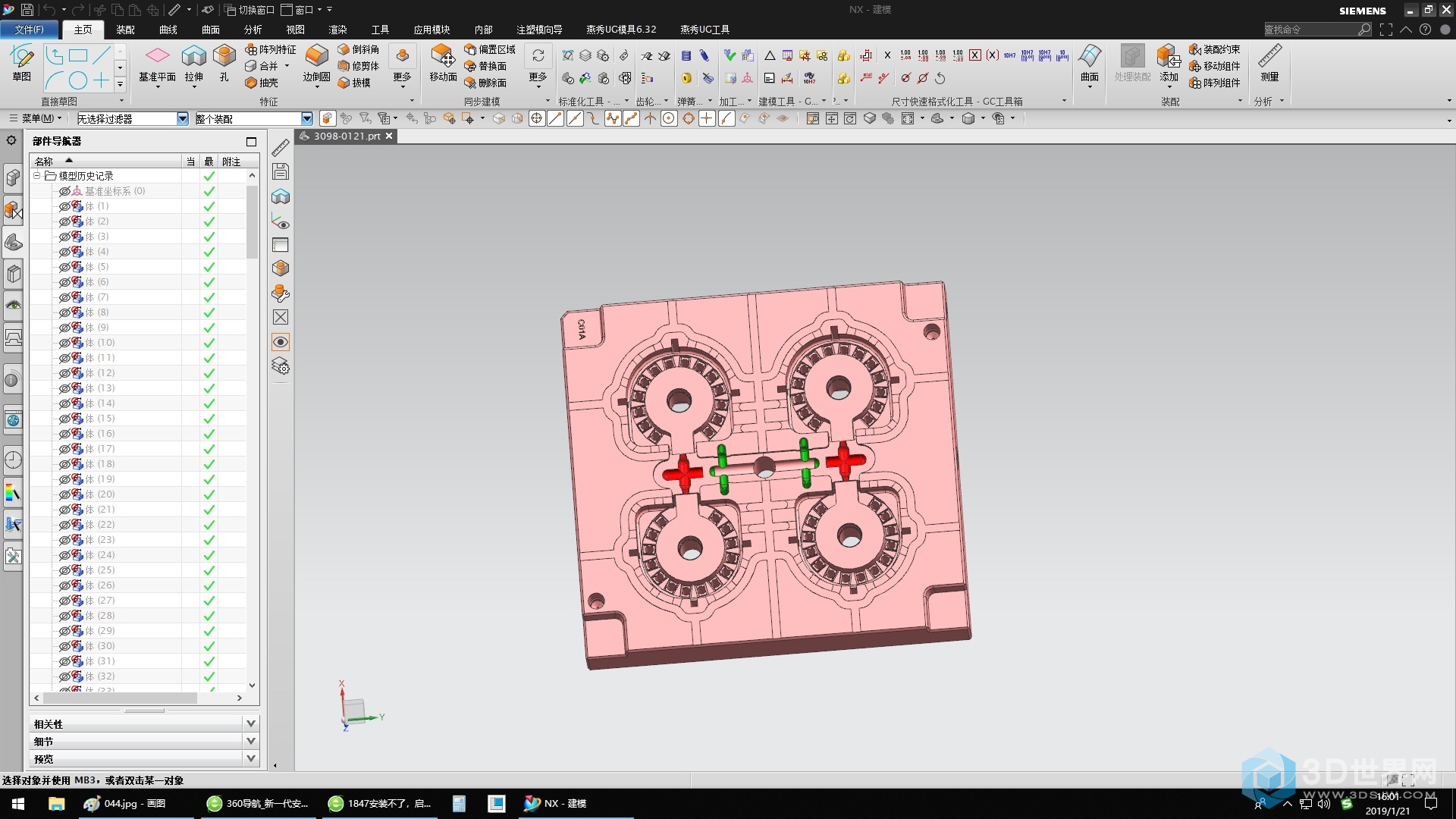The height and width of the screenshot is (819, 1456).
Task: Open the 草图 (Sketch) tool
Action: coord(21,62)
